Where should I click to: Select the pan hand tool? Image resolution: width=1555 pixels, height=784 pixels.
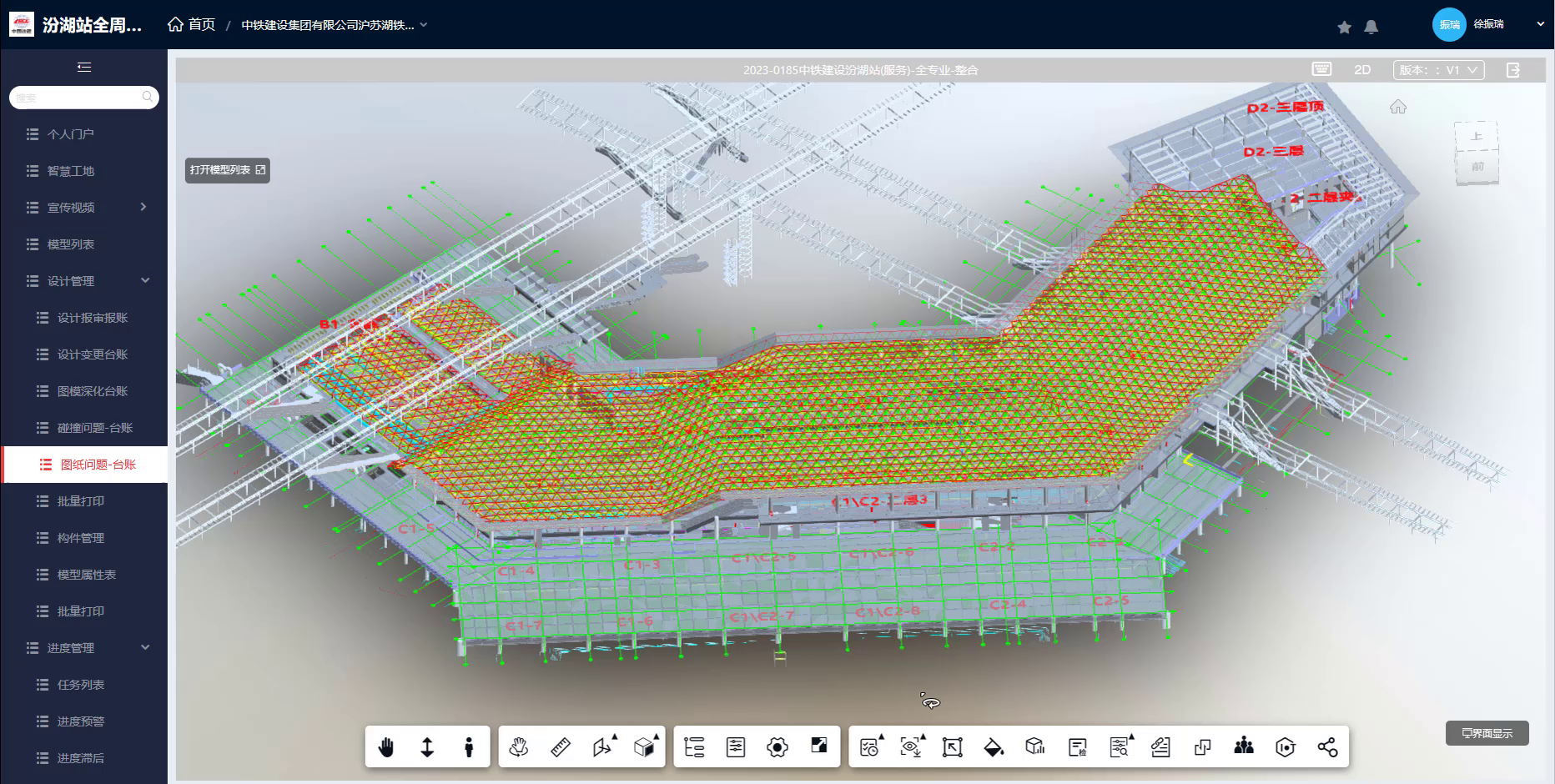click(385, 747)
